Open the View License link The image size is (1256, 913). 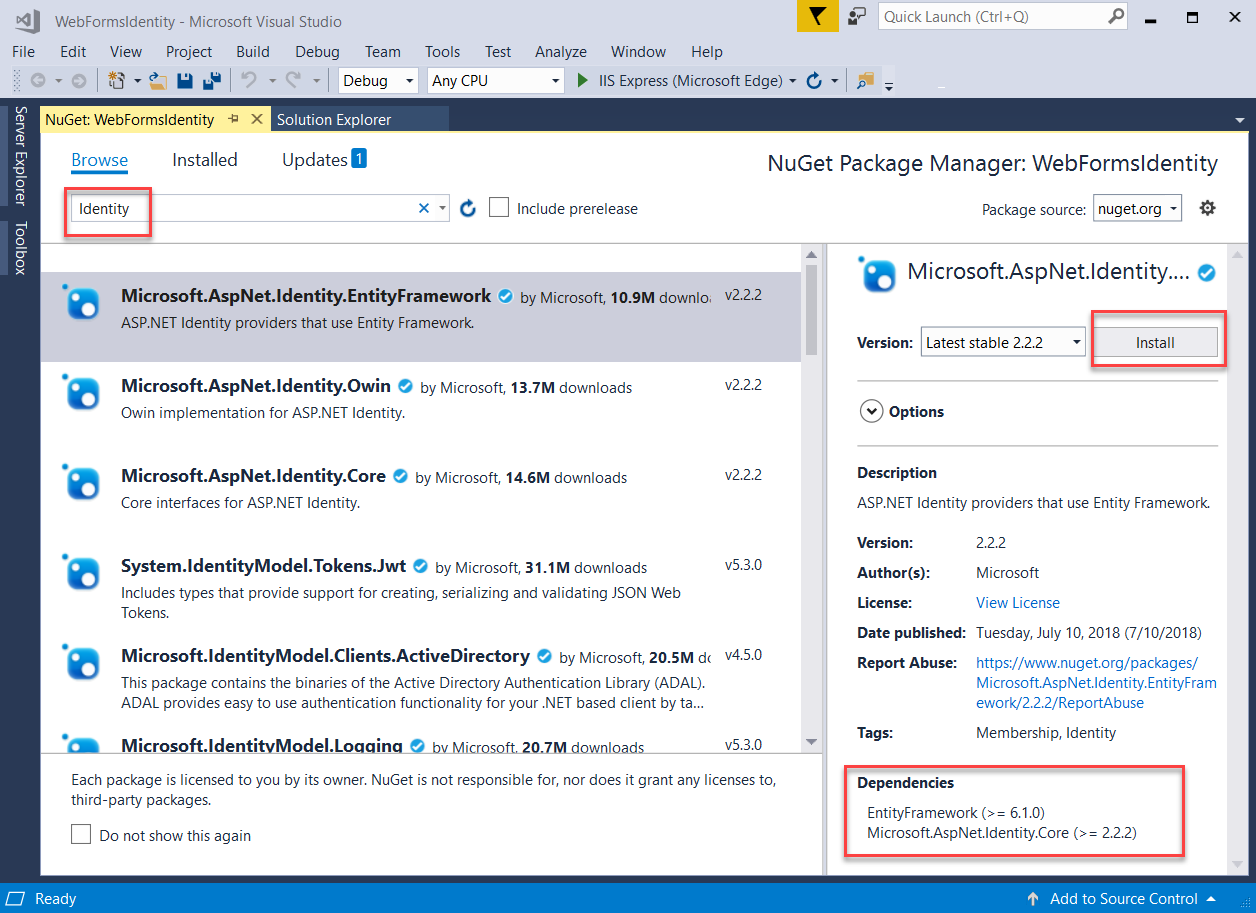[x=1017, y=602]
